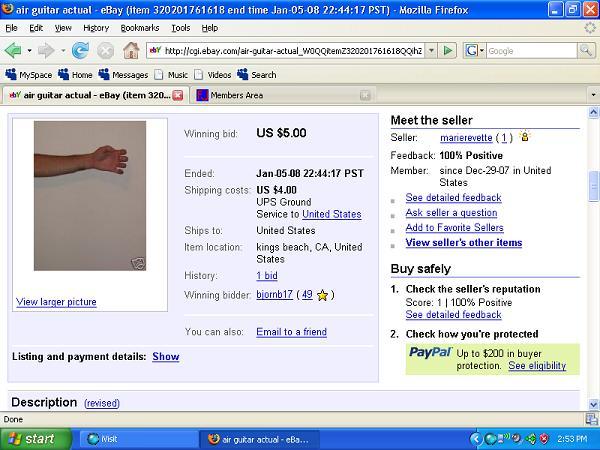Click the Stop loading icon
This screenshot has height=450, width=600.
[x=105, y=51]
